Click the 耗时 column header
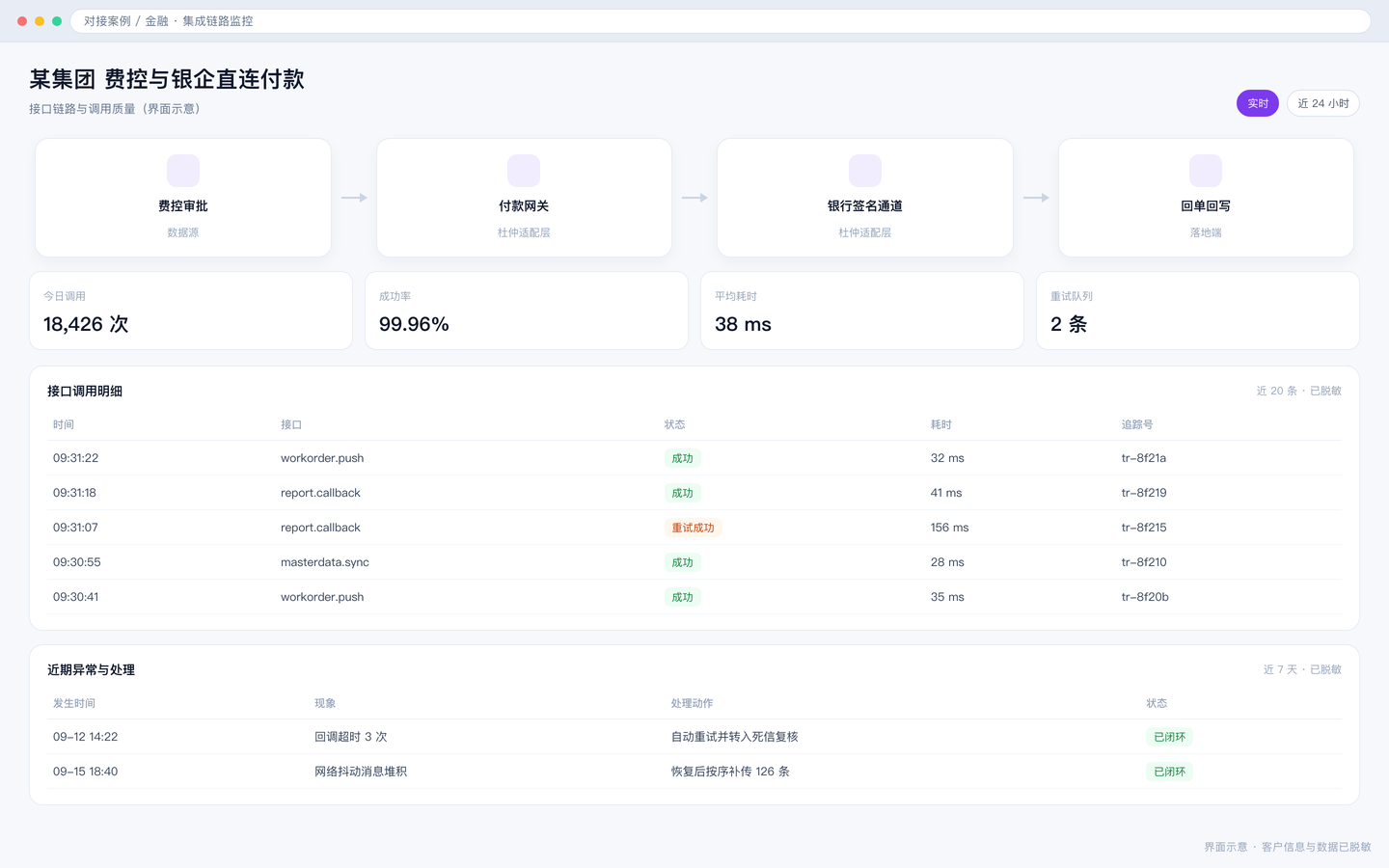 tap(941, 424)
